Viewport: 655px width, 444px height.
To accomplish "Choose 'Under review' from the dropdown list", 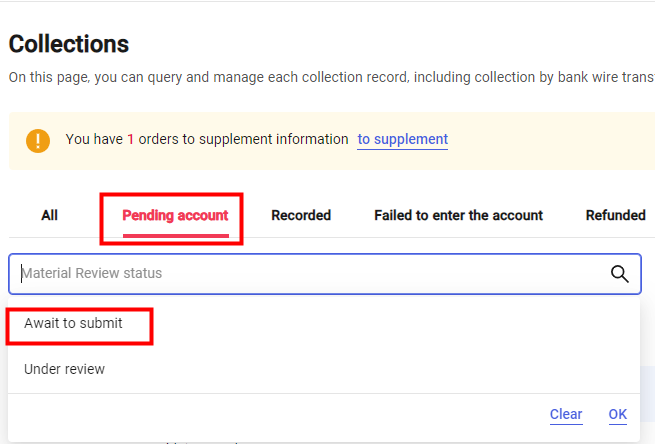I will pyautogui.click(x=64, y=369).
